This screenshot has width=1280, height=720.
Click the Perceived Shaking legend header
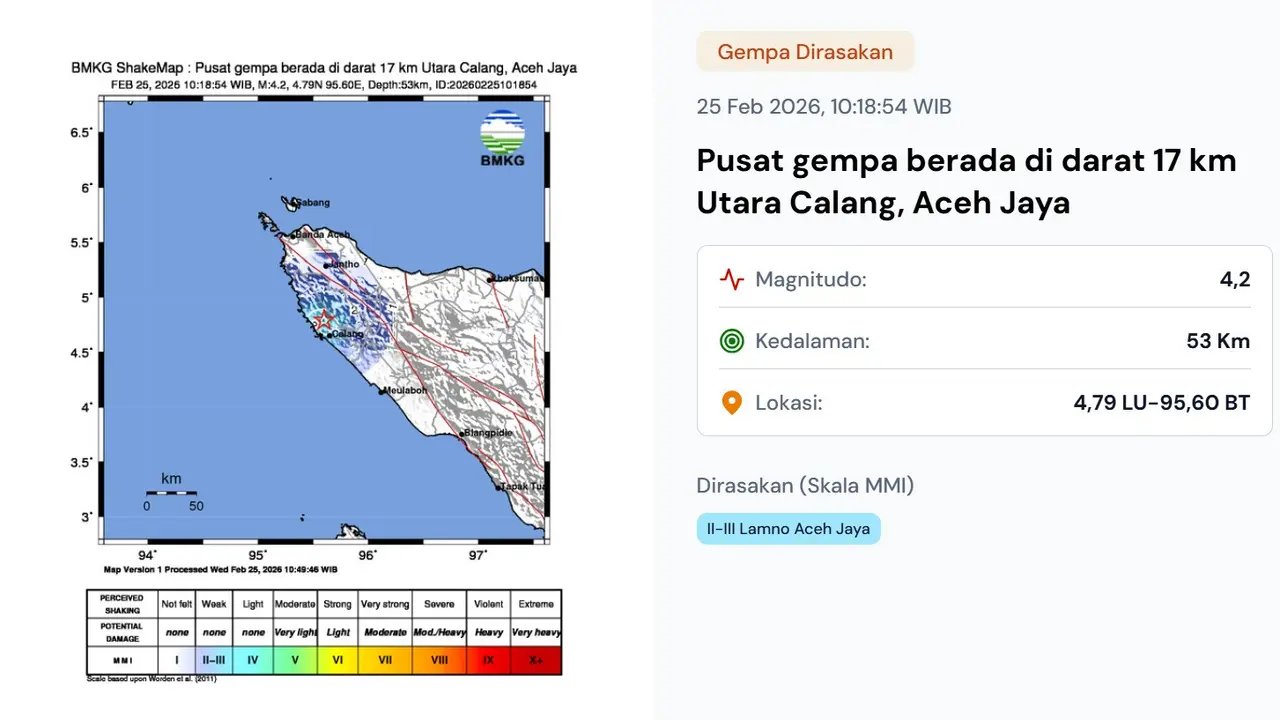click(121, 604)
